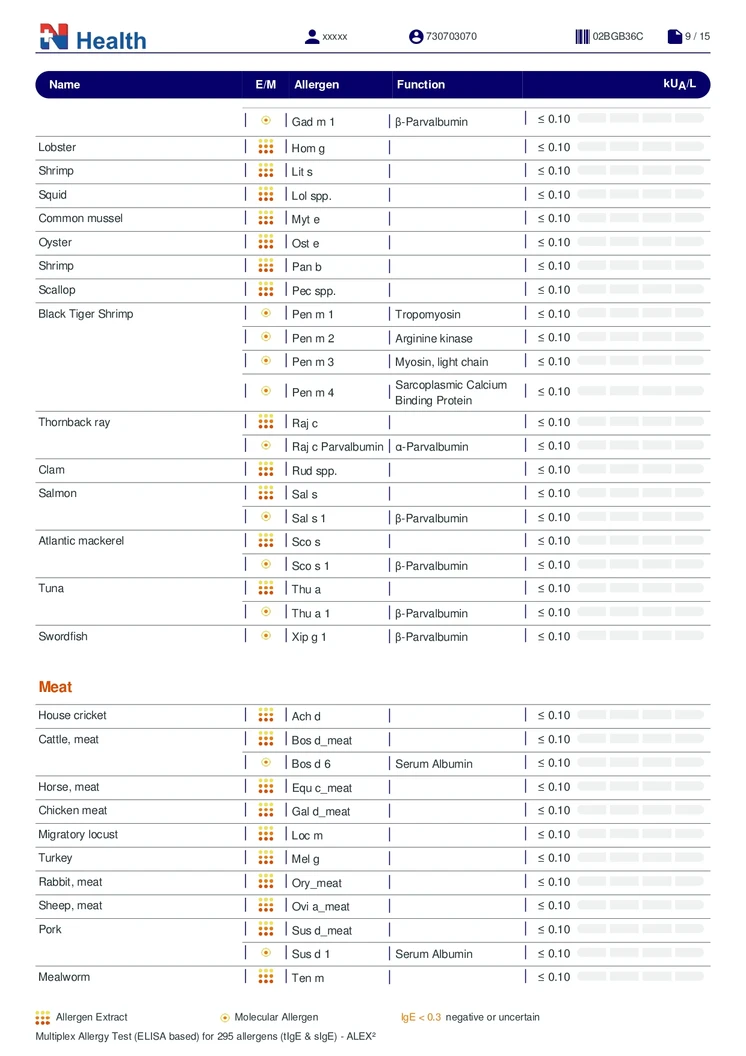This screenshot has height=1056, width=746.
Task: Click the page icon next to 9 / 15
Action: [x=675, y=37]
